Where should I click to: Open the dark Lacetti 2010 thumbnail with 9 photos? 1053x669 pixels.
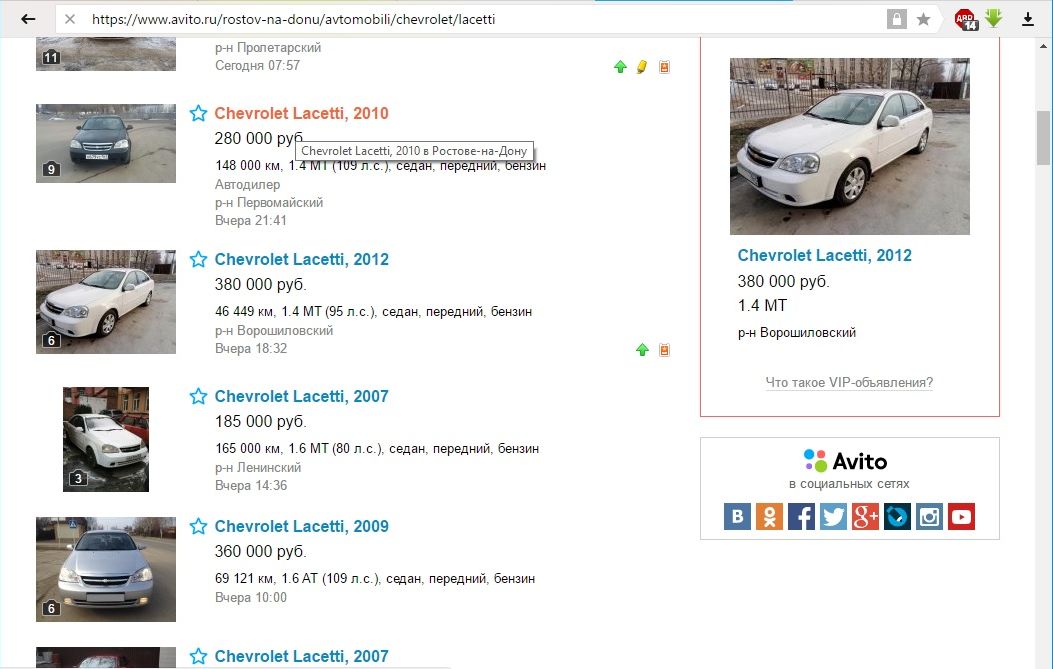point(106,143)
